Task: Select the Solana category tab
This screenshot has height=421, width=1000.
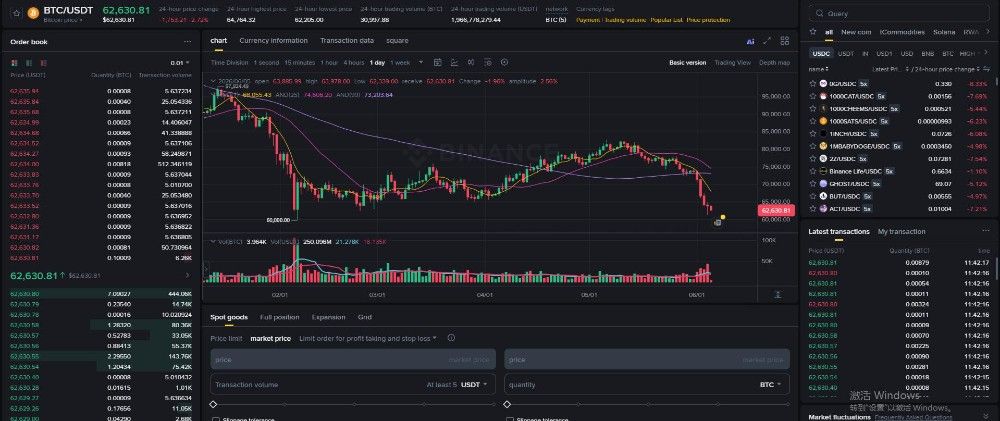Action: tap(944, 32)
